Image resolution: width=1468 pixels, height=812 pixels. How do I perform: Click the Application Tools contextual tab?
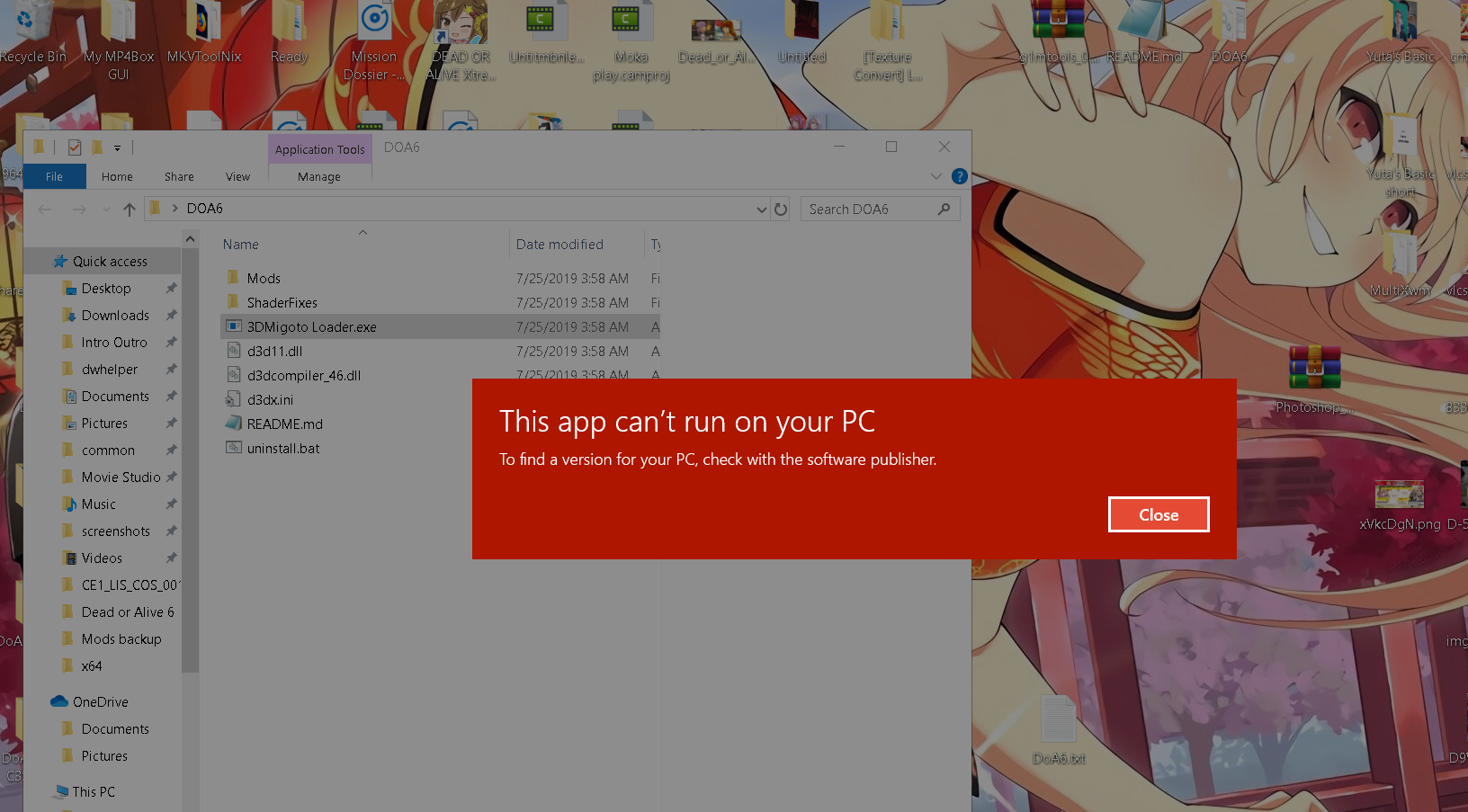319,149
